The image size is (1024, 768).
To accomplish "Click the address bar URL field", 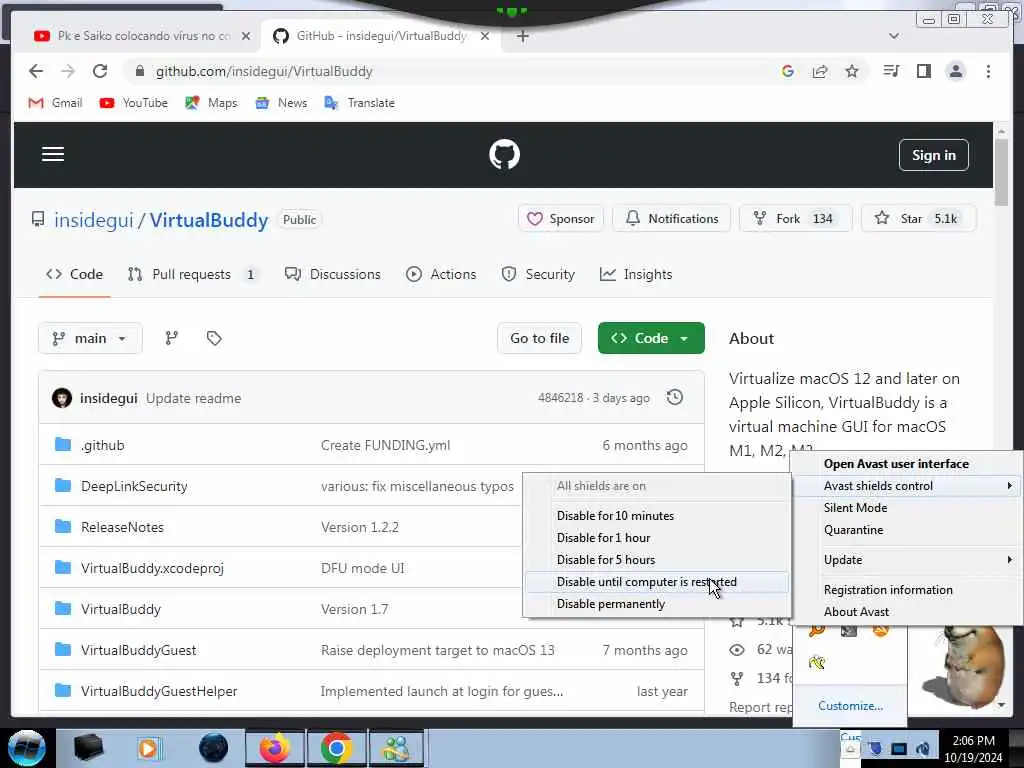I will tap(451, 71).
